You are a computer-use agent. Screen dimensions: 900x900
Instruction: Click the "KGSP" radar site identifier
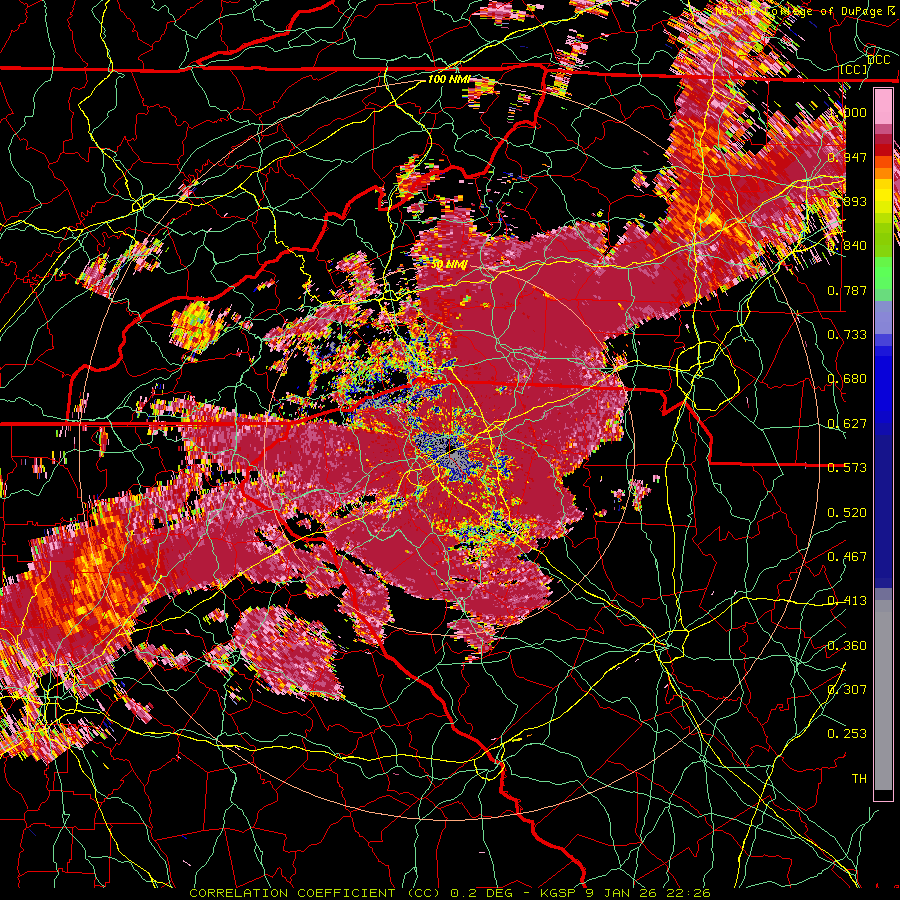point(560,893)
